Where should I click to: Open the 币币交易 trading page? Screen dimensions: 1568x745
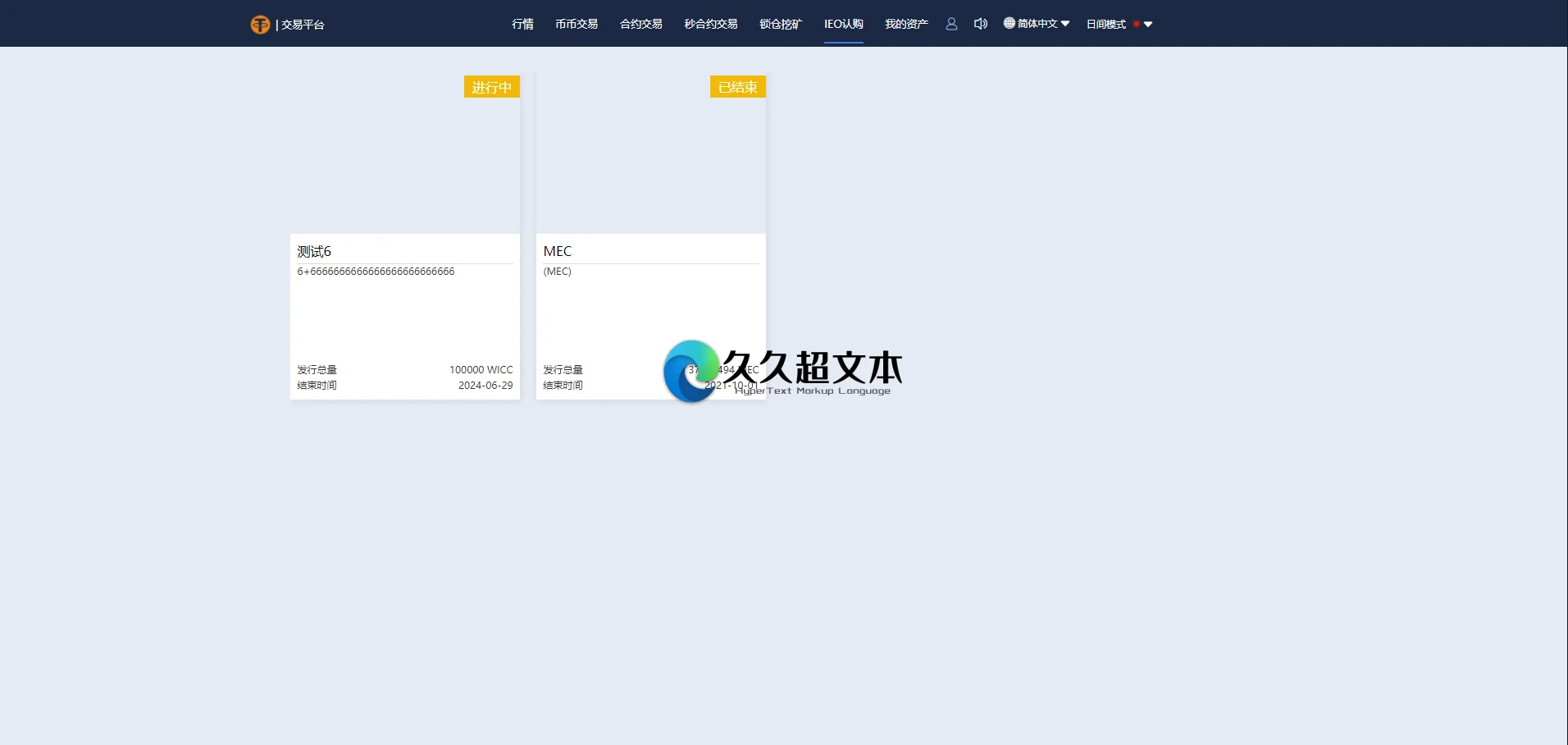[577, 24]
